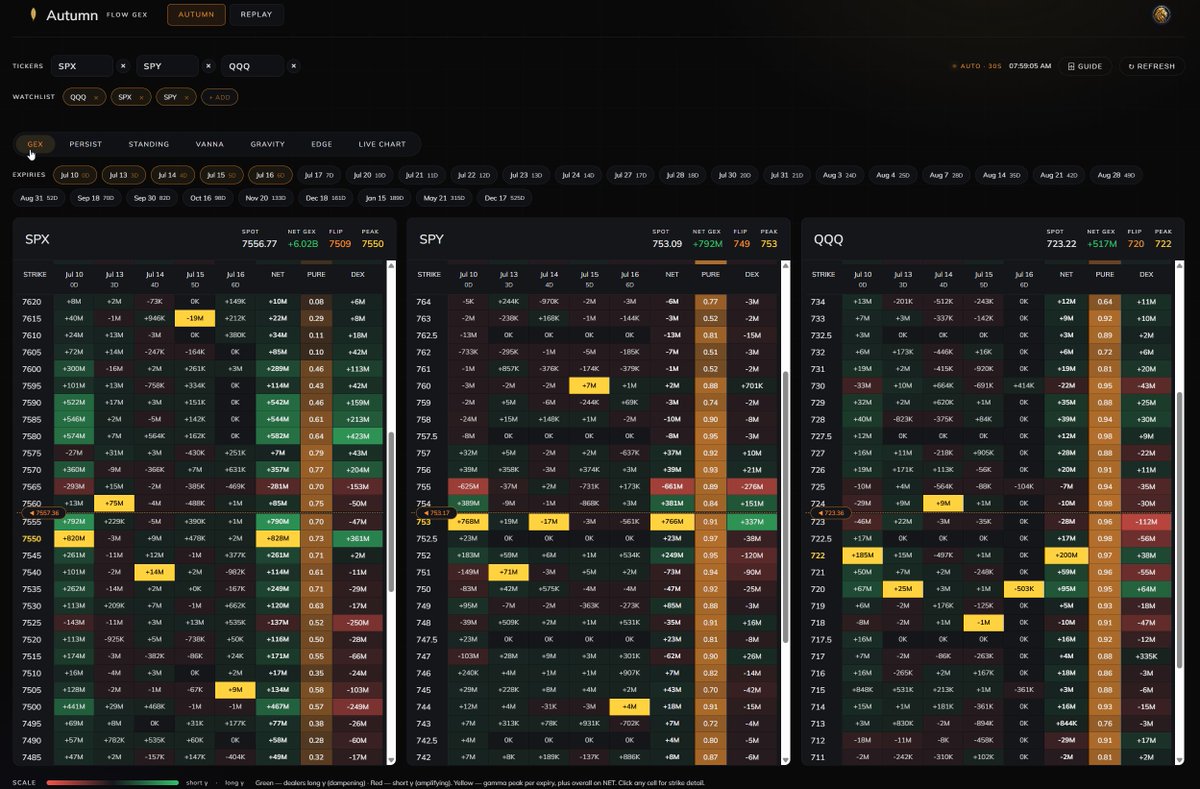The image size is (1200, 789).
Task: Focus the SPY ticker input field
Action: pyautogui.click(x=168, y=66)
